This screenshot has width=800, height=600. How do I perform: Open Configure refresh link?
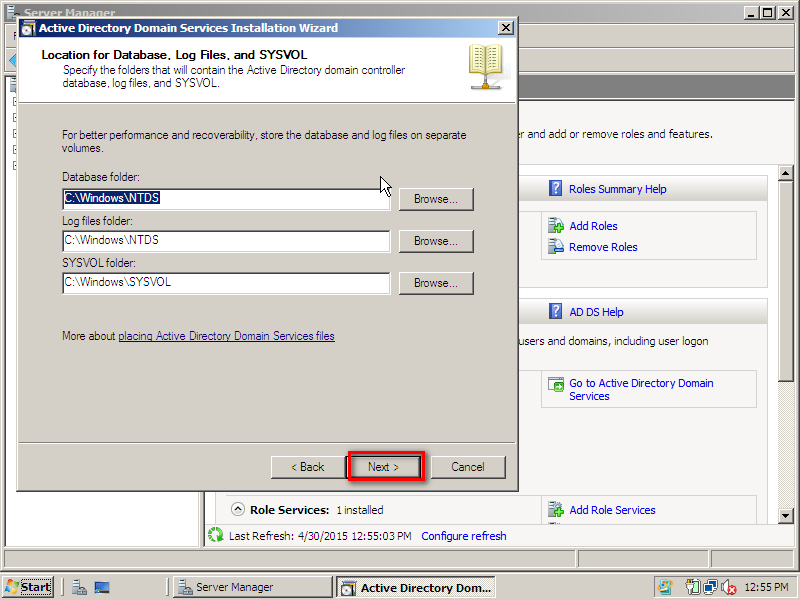click(464, 536)
